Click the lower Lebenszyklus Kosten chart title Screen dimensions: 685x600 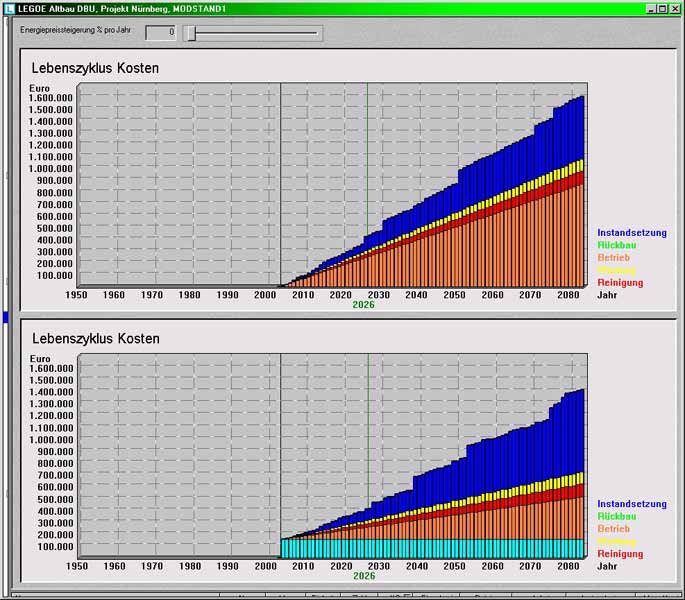(x=96, y=339)
